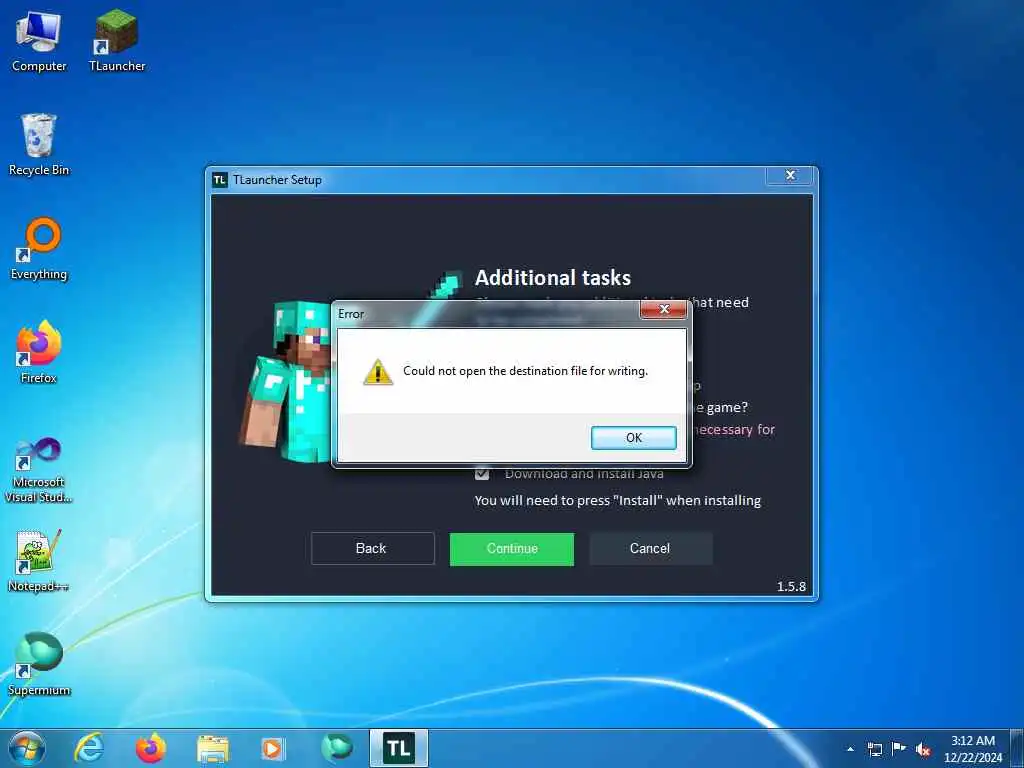Image resolution: width=1024 pixels, height=768 pixels.
Task: Open the Windows Start menu
Action: point(27,748)
